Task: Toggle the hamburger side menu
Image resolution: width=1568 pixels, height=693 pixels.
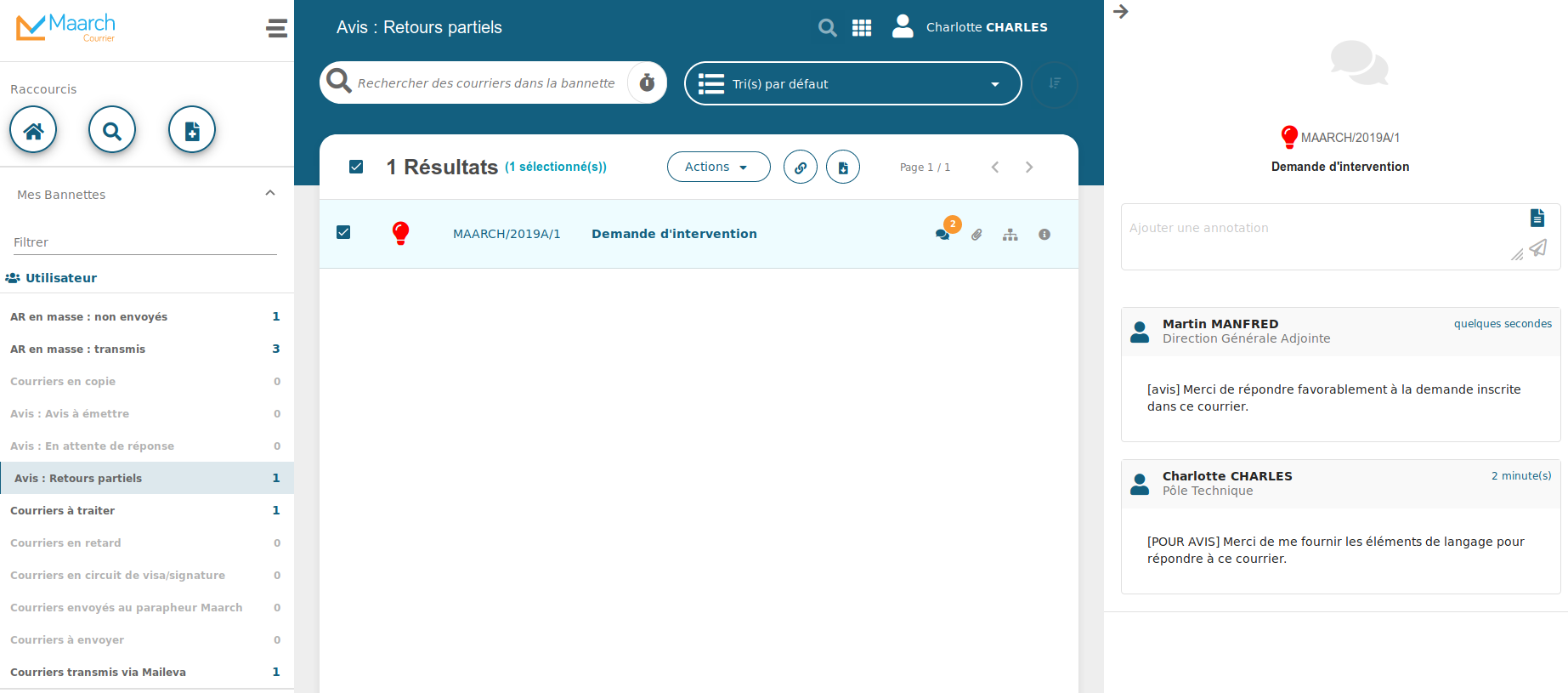Action: point(276,28)
